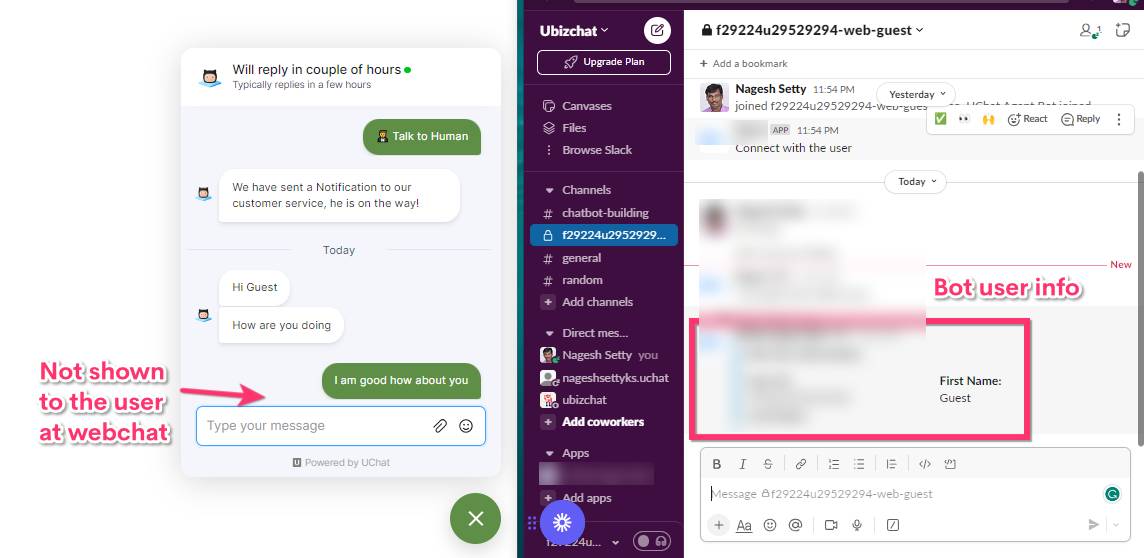This screenshot has height=558, width=1144.
Task: Expand the Ubizchat workspace menu
Action: point(573,31)
